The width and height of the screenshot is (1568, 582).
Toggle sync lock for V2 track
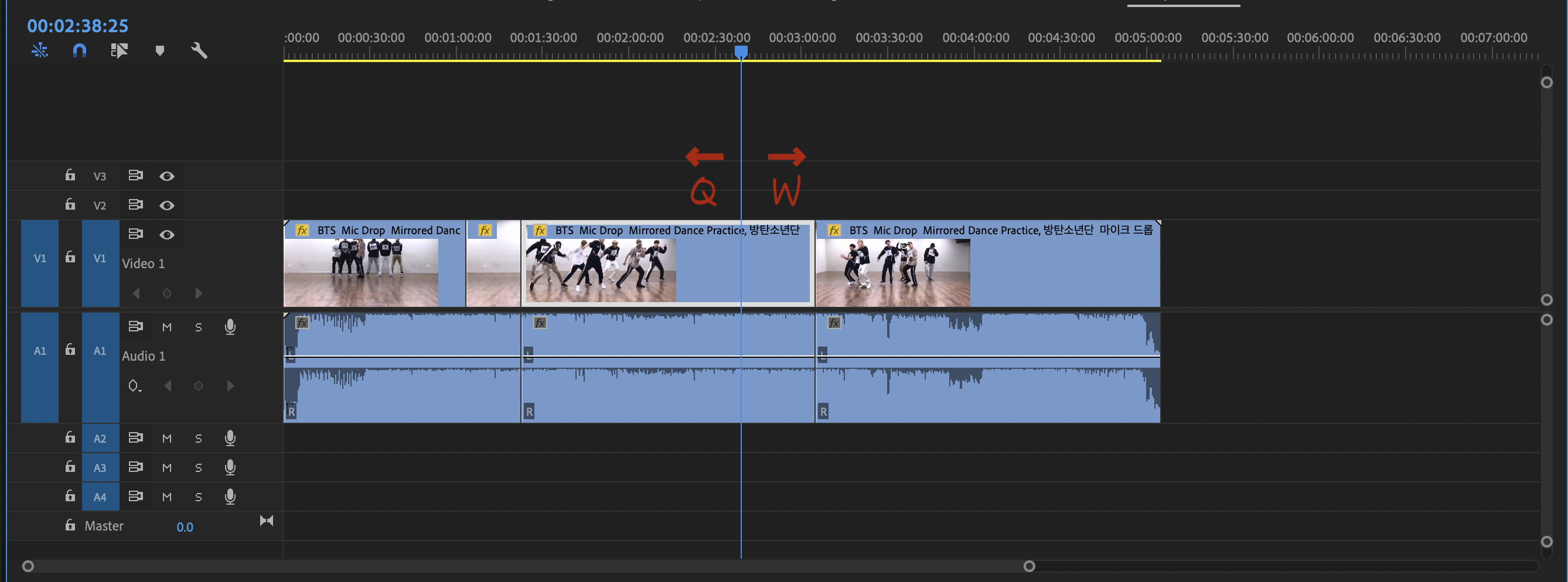(135, 204)
